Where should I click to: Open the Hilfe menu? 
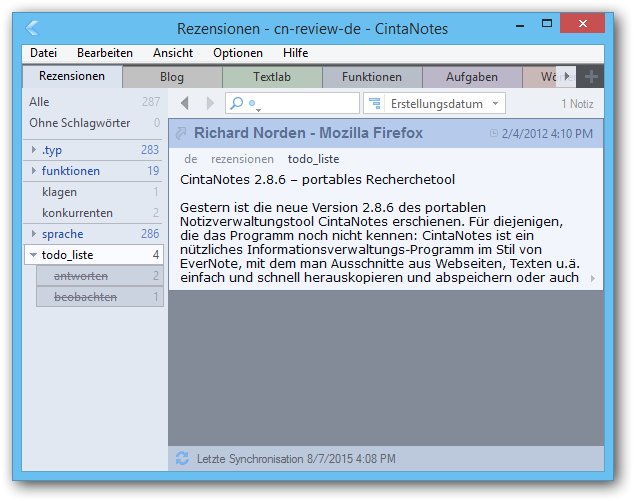(295, 53)
